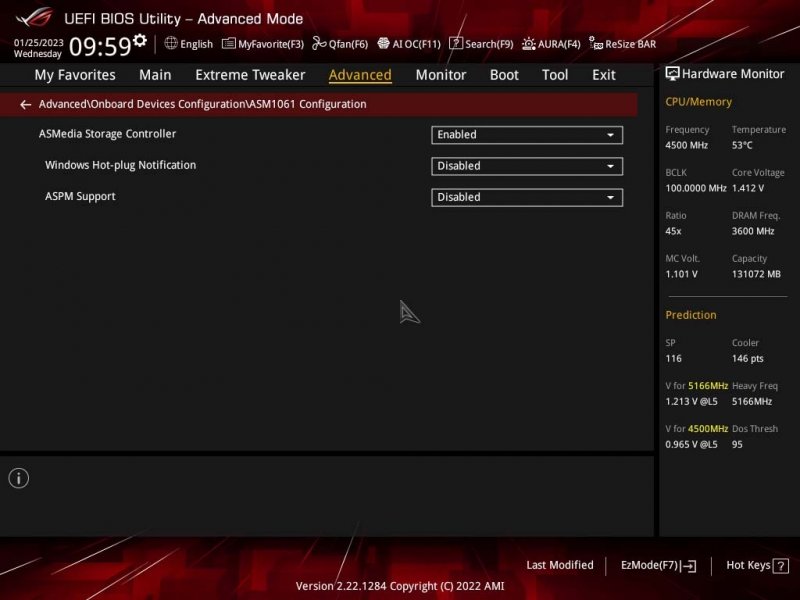Click the ROG logo
Screen dimensions: 800x600
point(34,17)
